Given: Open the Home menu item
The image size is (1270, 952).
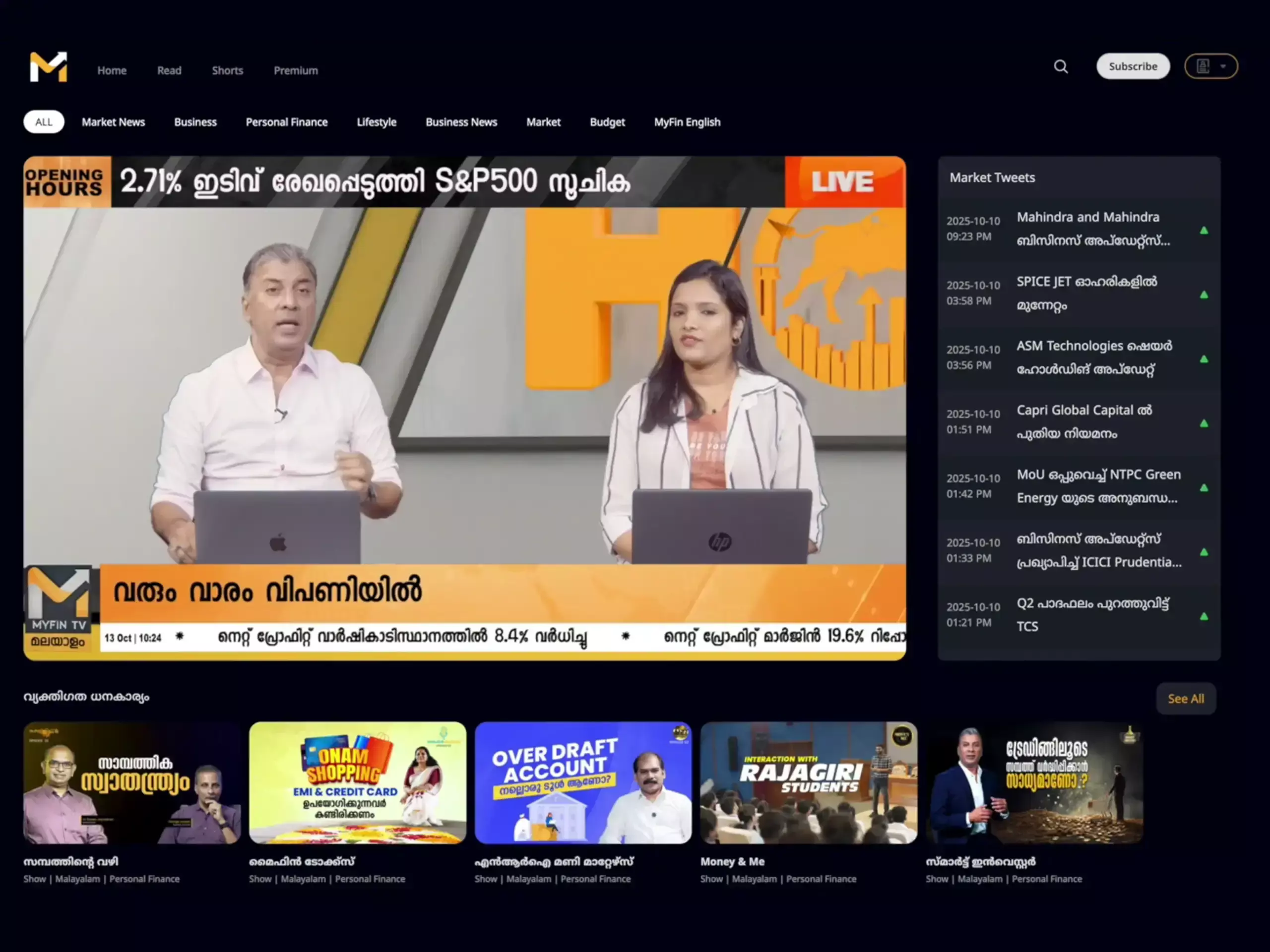Looking at the screenshot, I should (112, 70).
